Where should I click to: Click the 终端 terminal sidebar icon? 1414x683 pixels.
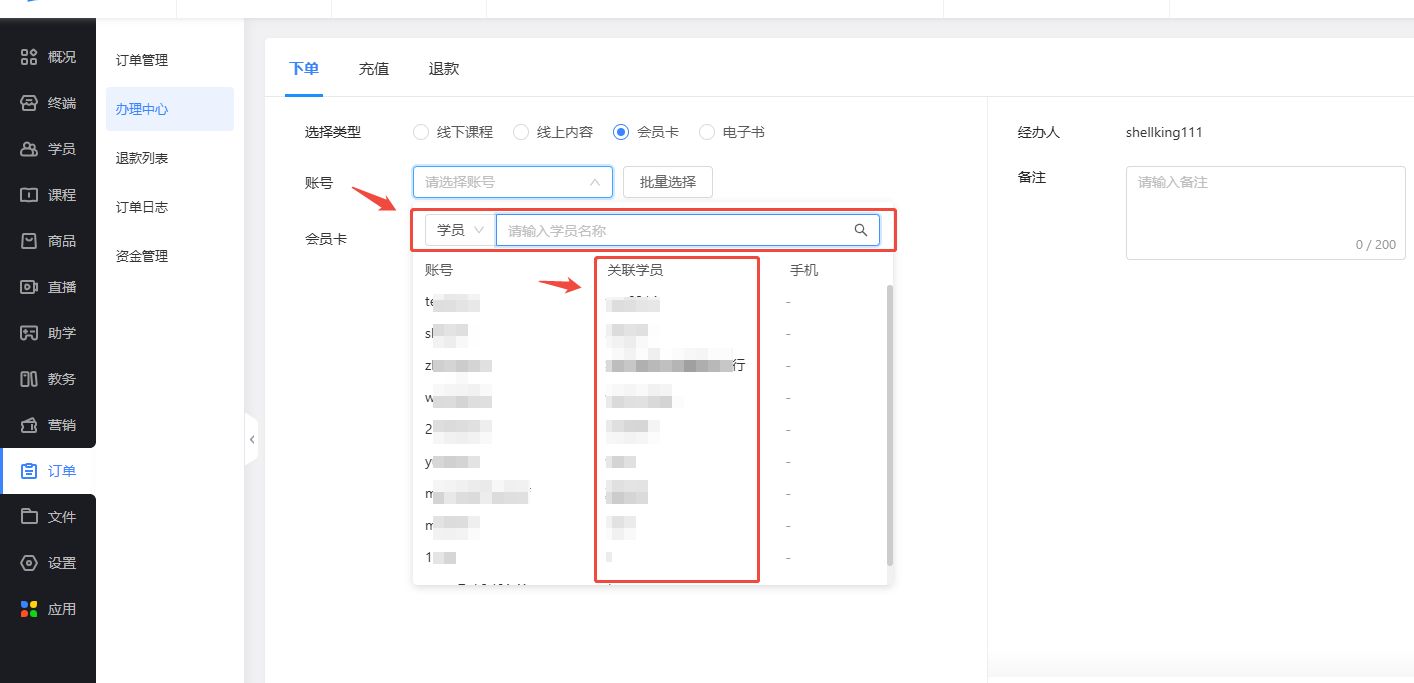30,103
